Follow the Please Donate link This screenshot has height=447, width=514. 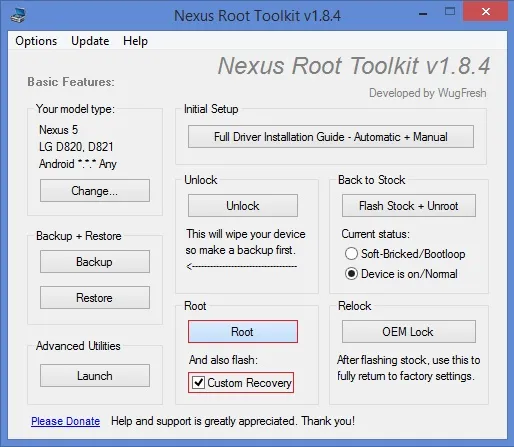click(65, 421)
